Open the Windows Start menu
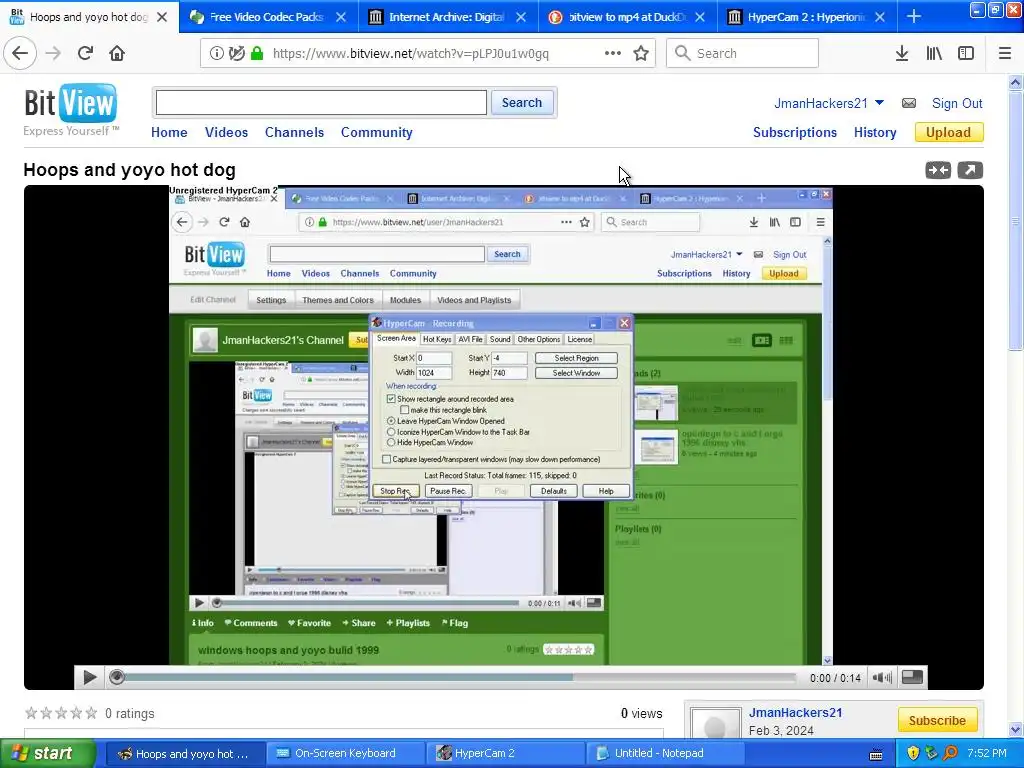This screenshot has height=768, width=1024. coord(47,753)
